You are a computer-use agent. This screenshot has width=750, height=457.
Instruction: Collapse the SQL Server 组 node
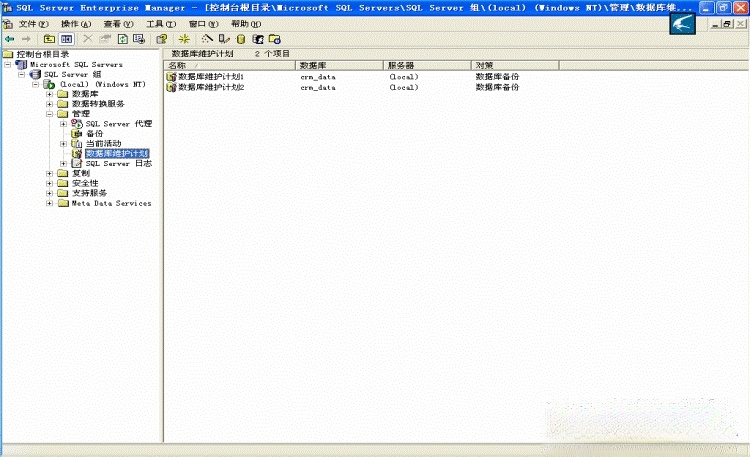[x=22, y=74]
